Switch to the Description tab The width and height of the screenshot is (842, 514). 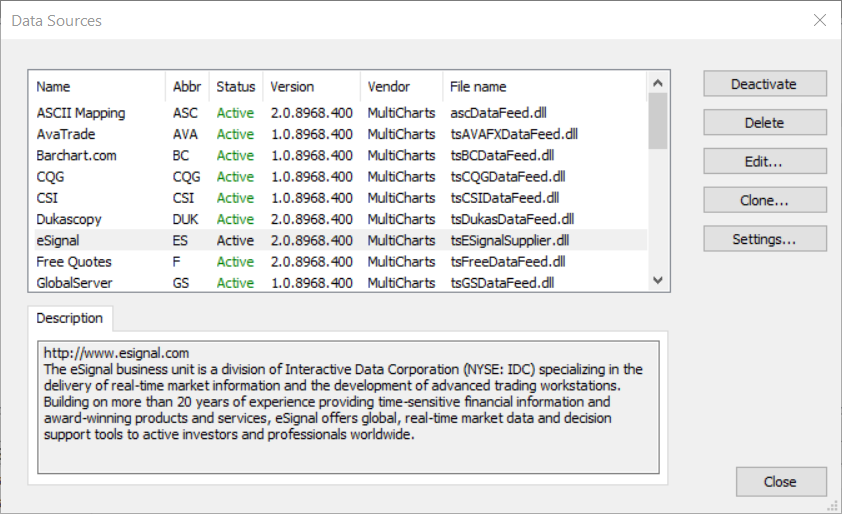coord(70,318)
